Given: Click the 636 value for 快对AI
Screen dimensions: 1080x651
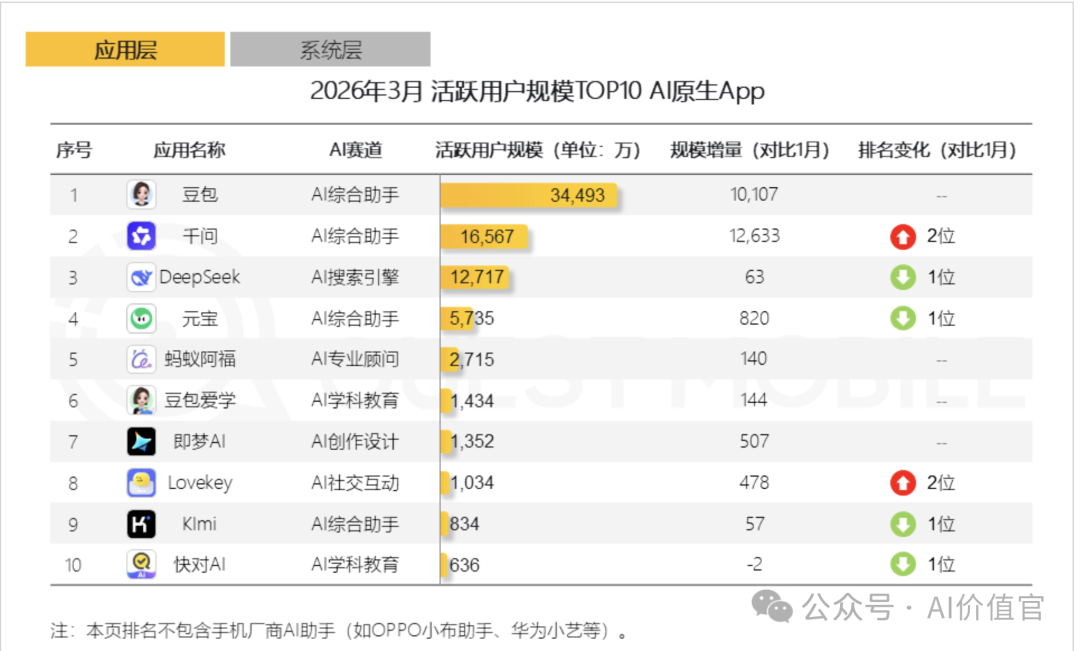Looking at the screenshot, I should click(464, 566).
